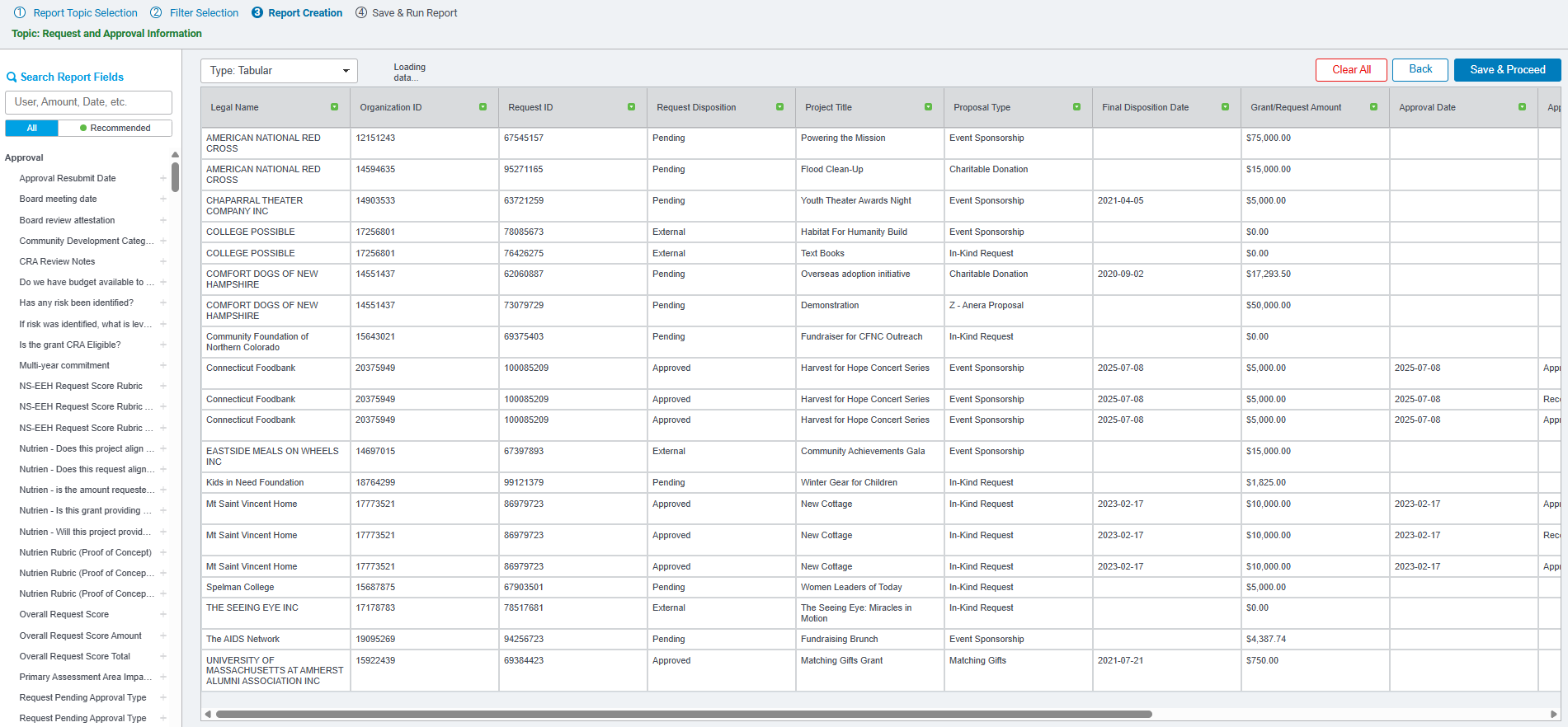The image size is (1568, 727).
Task: Focus the Search Report Fields input box
Action: click(88, 102)
